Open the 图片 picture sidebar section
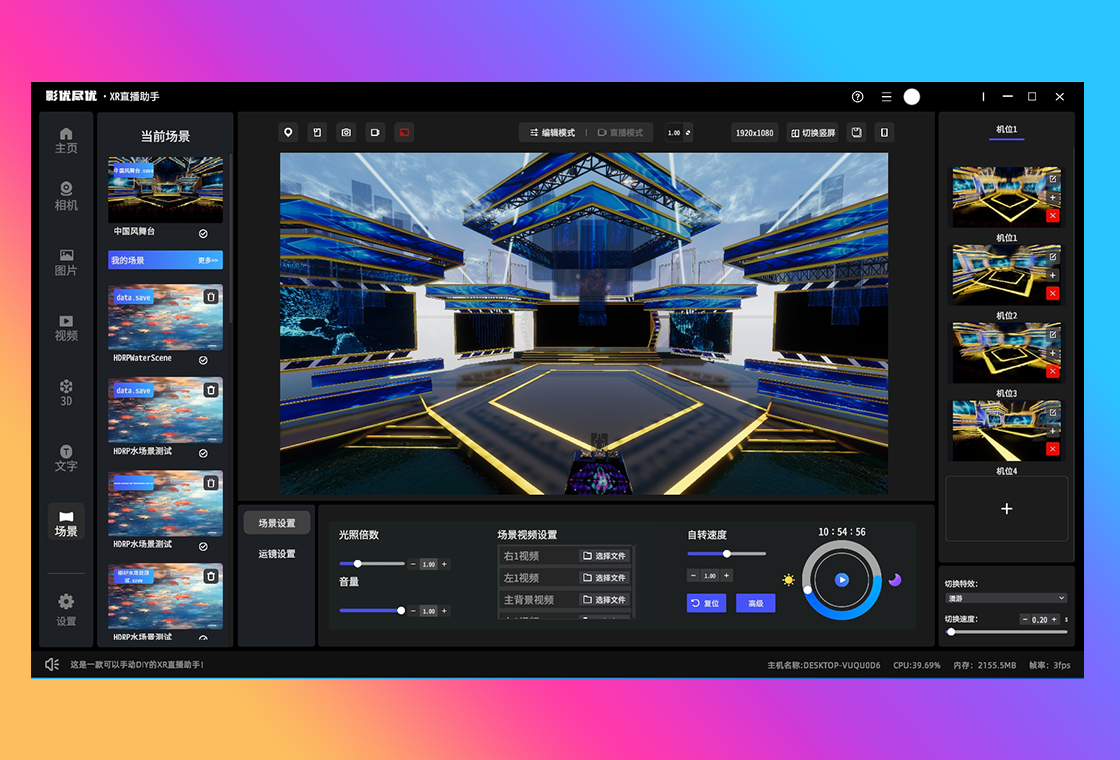The height and width of the screenshot is (760, 1120). click(66, 262)
